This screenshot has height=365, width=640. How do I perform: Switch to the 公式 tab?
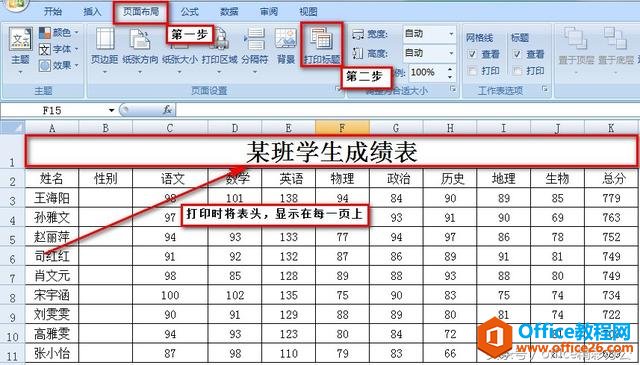coord(190,11)
